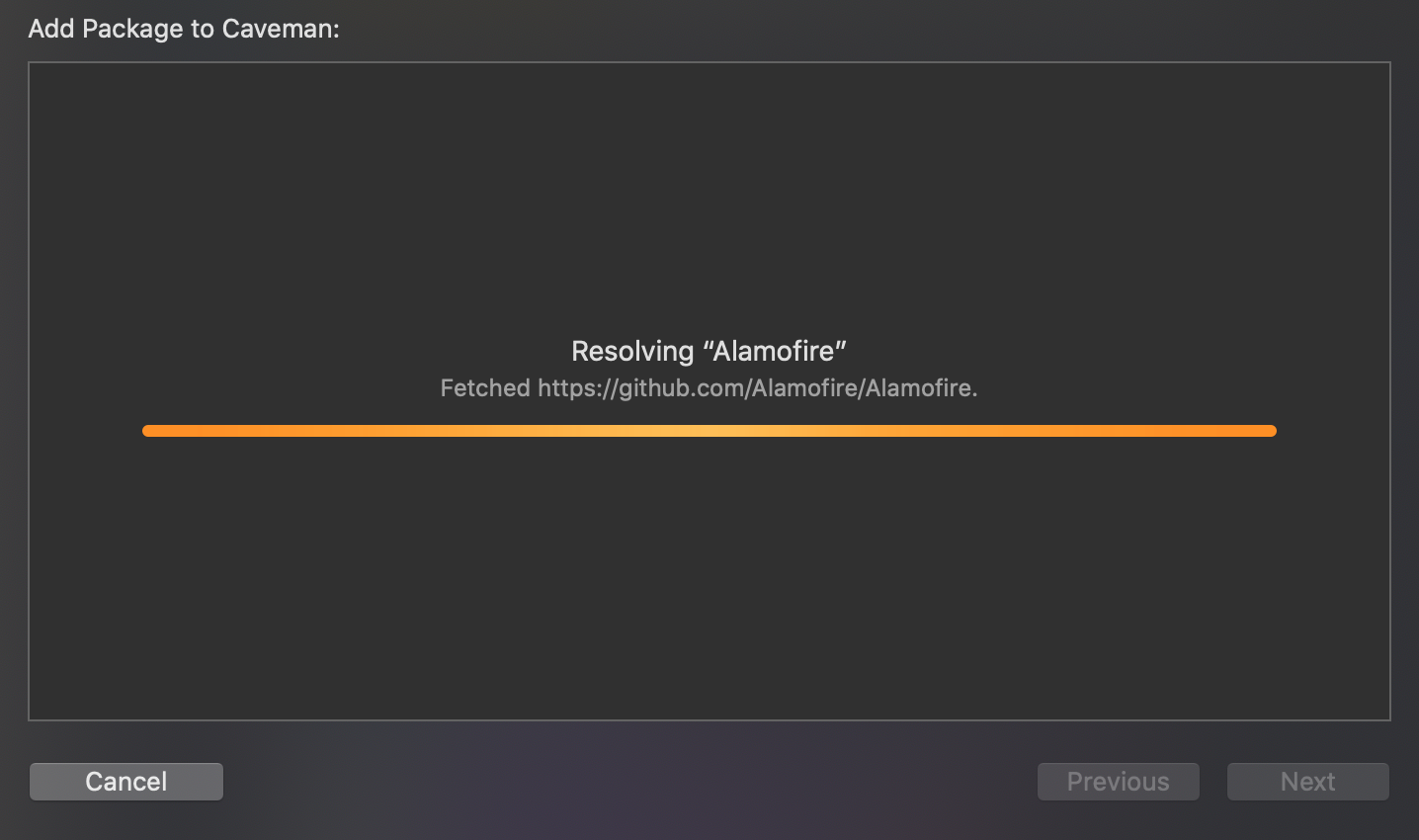The image size is (1419, 840).
Task: Click the disabled Previous button
Action: [x=1119, y=782]
